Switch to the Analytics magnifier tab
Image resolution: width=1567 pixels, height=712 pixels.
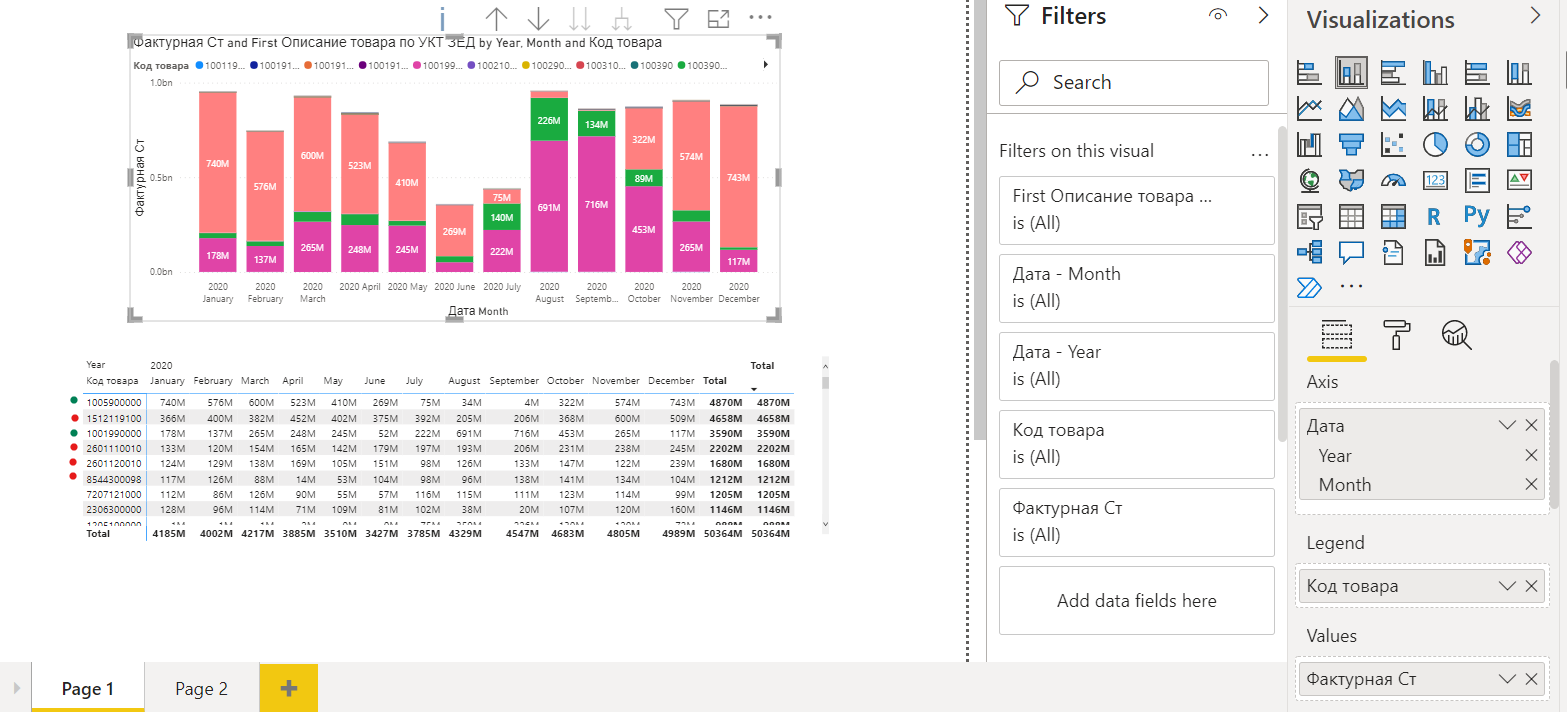pos(1457,334)
